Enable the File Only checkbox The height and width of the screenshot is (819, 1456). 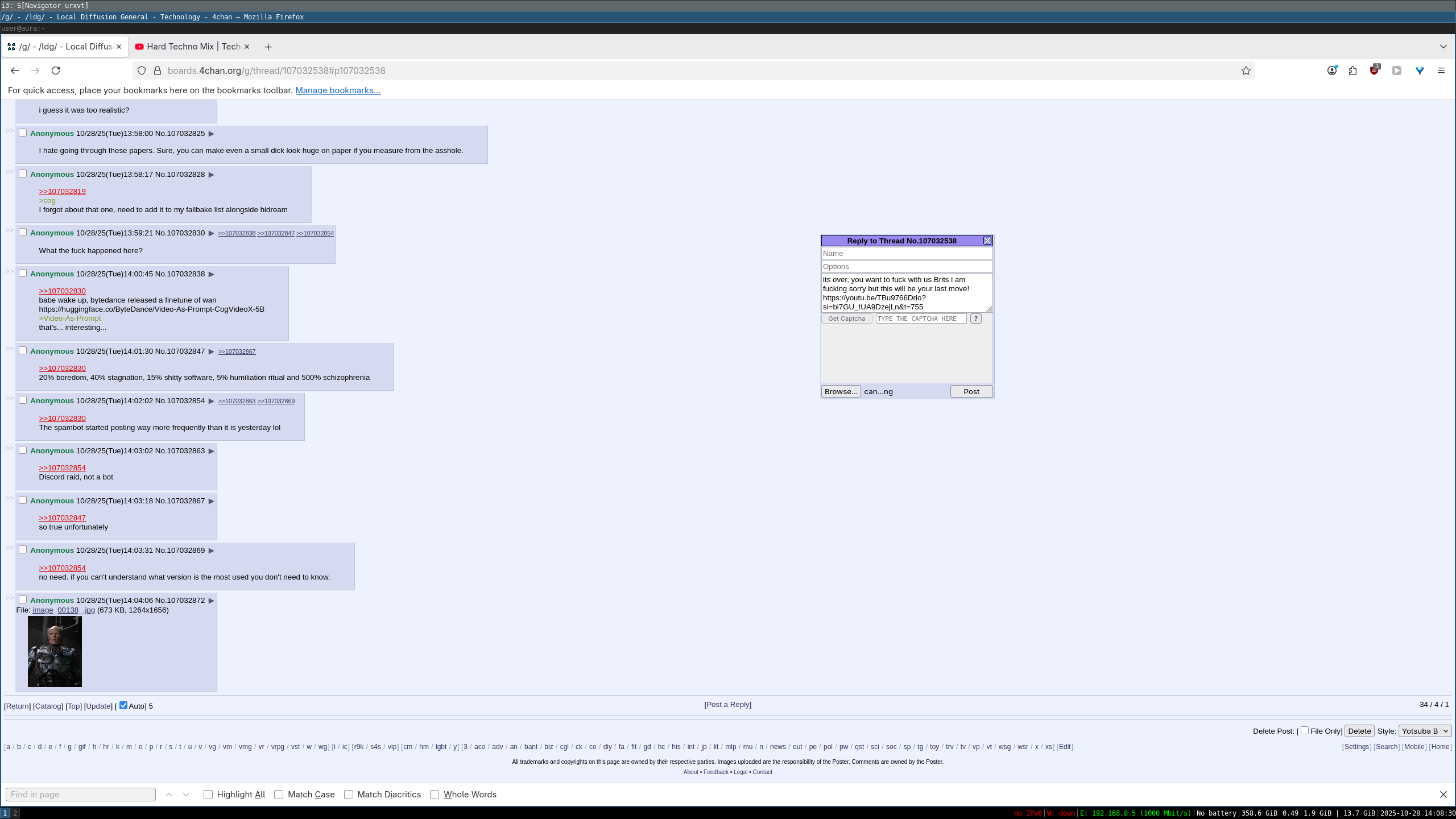pyautogui.click(x=1304, y=730)
